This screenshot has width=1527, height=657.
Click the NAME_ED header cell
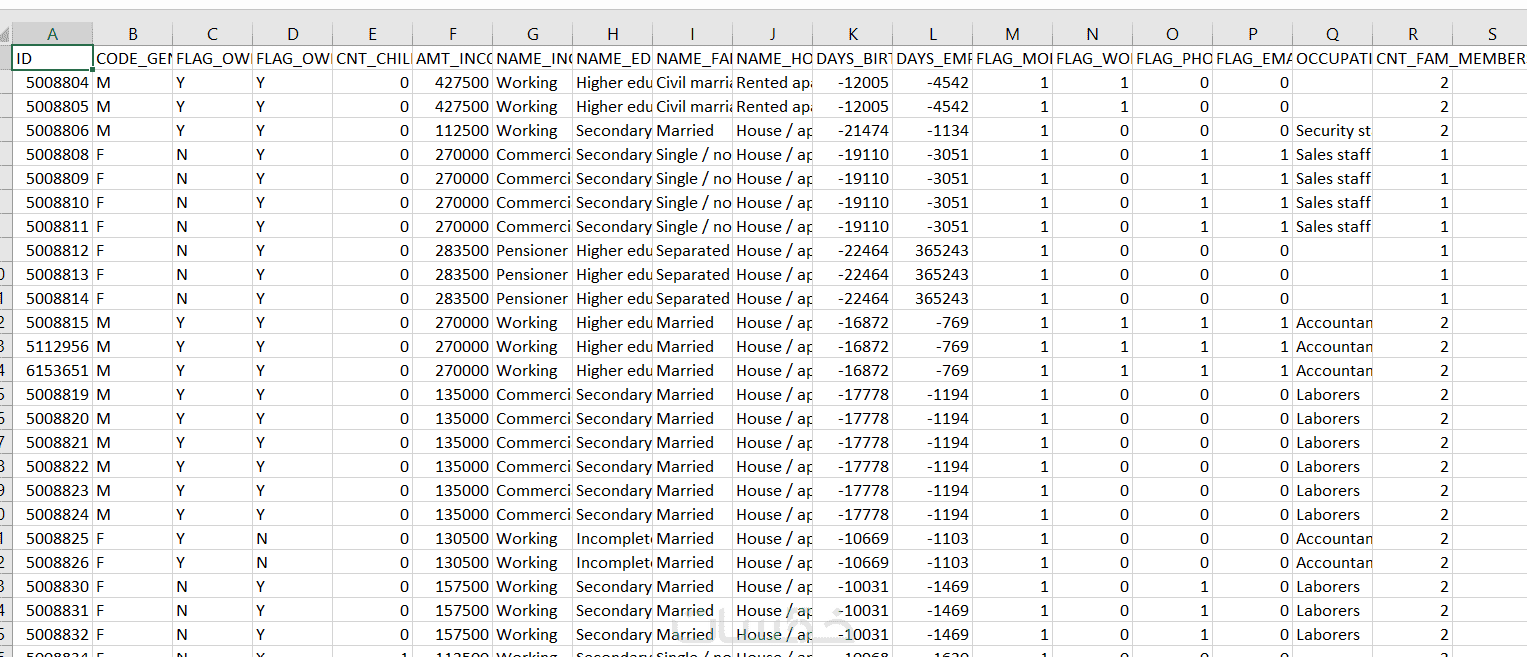pos(613,58)
